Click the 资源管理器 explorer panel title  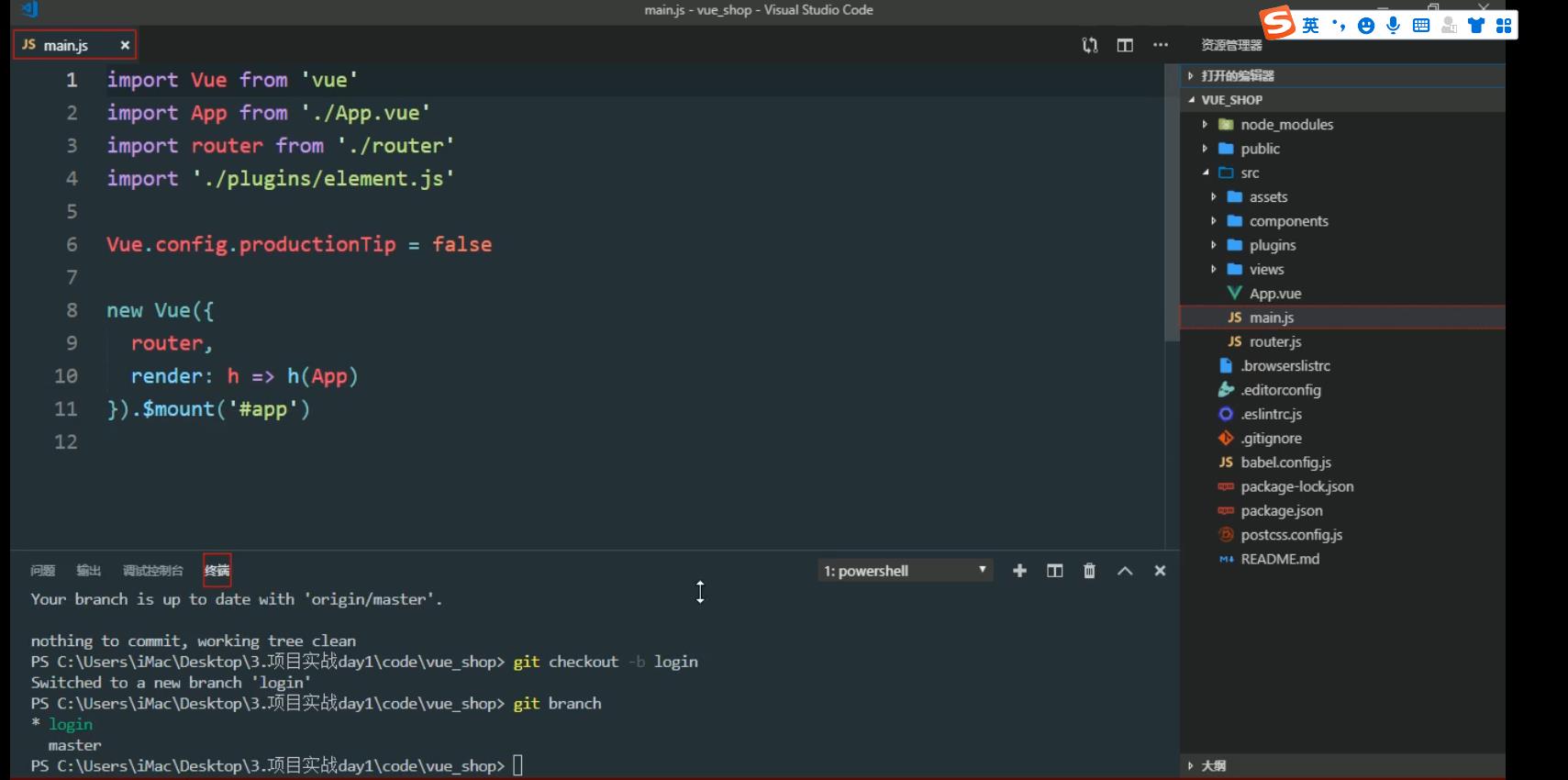[1231, 45]
